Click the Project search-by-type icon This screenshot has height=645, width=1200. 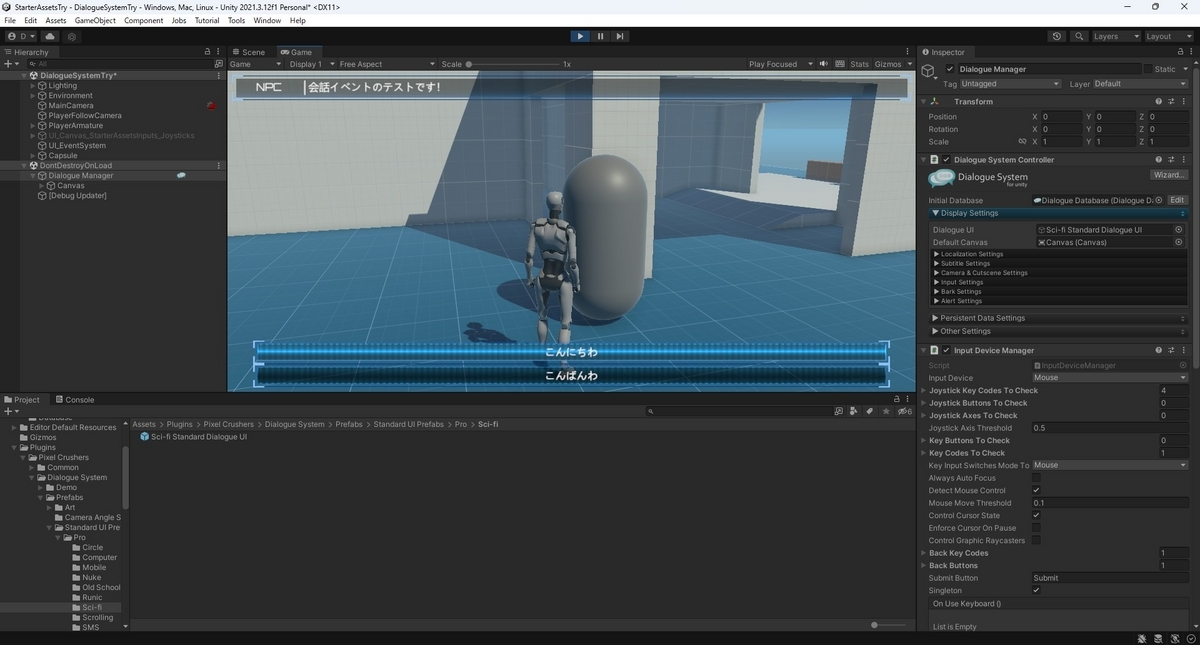point(855,411)
